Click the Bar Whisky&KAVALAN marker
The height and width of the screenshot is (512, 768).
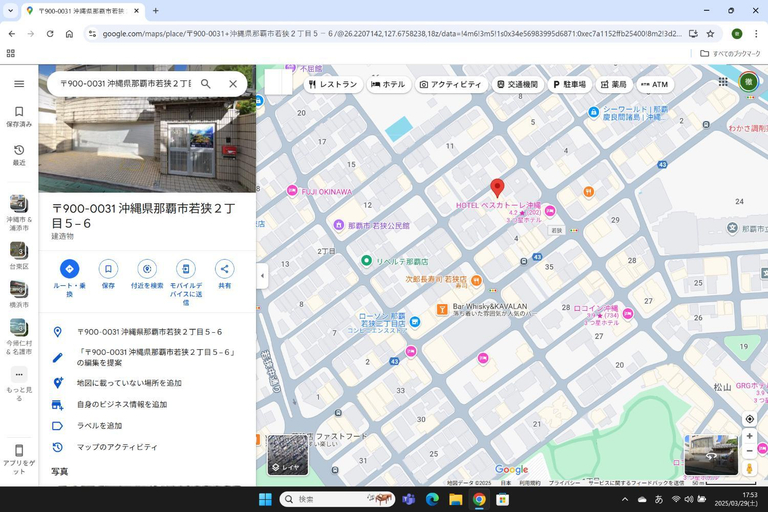(x=442, y=309)
